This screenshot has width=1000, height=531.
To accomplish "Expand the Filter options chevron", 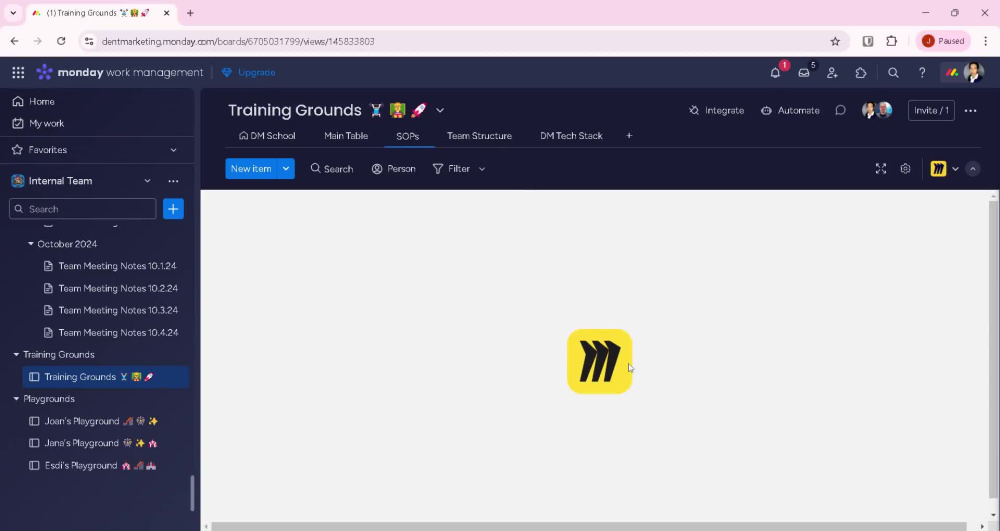I will [x=482, y=169].
